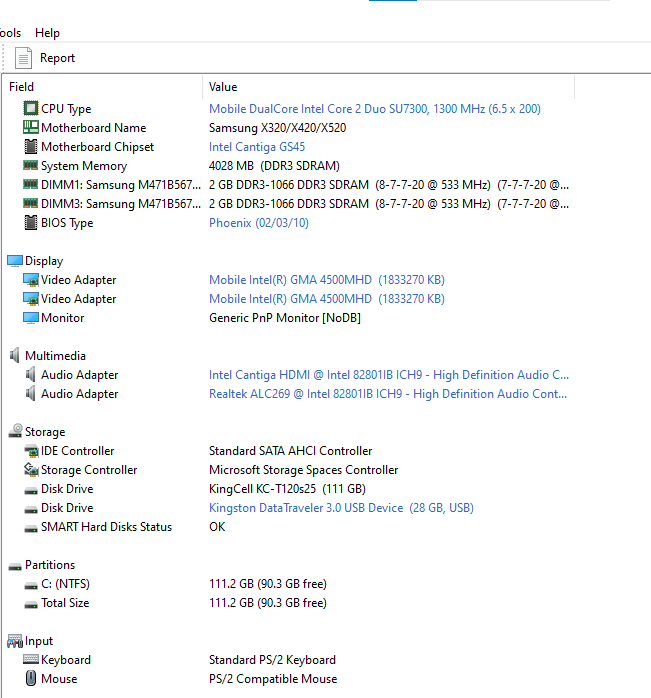
Task: Click the Keyboard row icon
Action: [x=31, y=659]
